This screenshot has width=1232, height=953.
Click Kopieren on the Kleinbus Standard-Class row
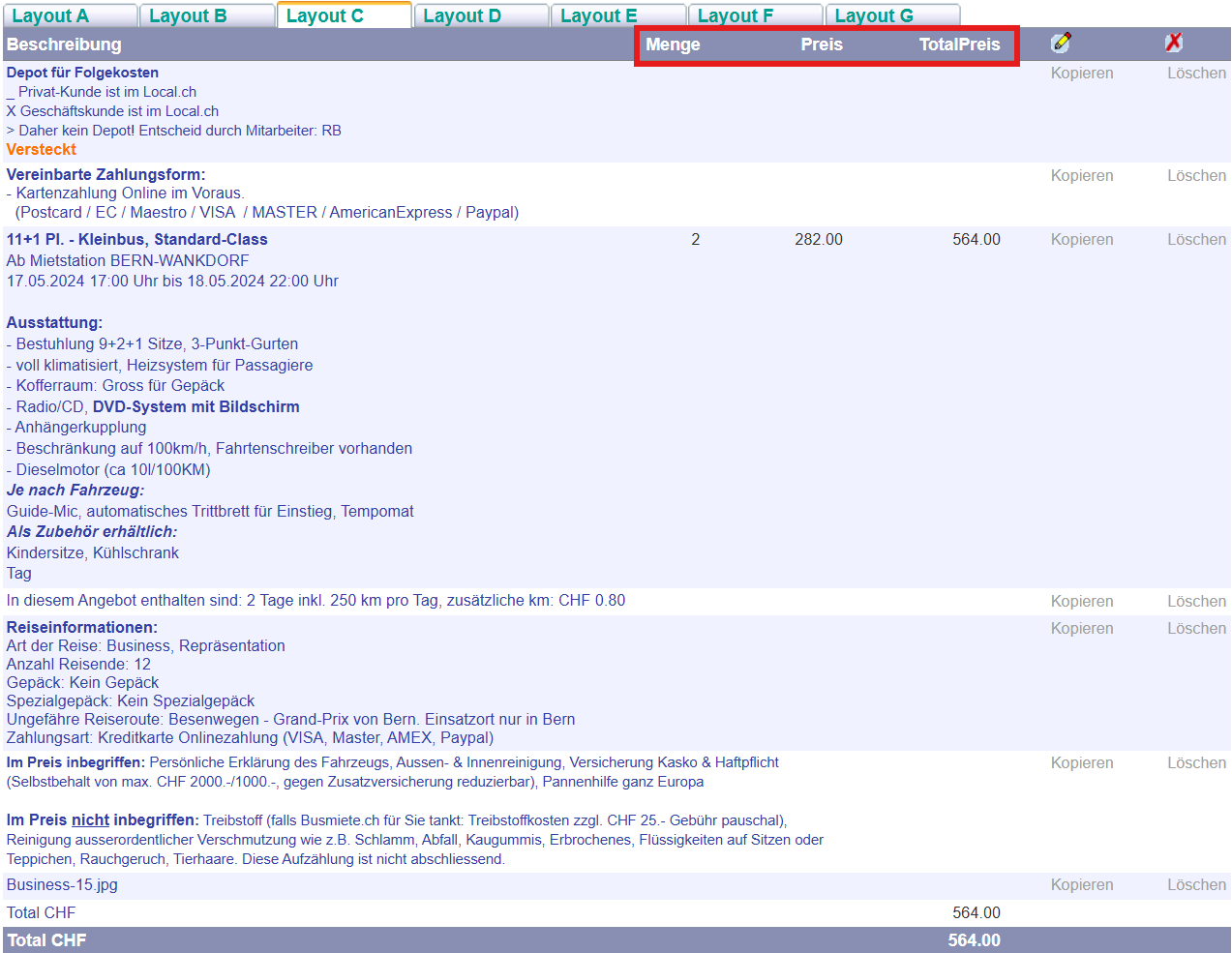1082,240
